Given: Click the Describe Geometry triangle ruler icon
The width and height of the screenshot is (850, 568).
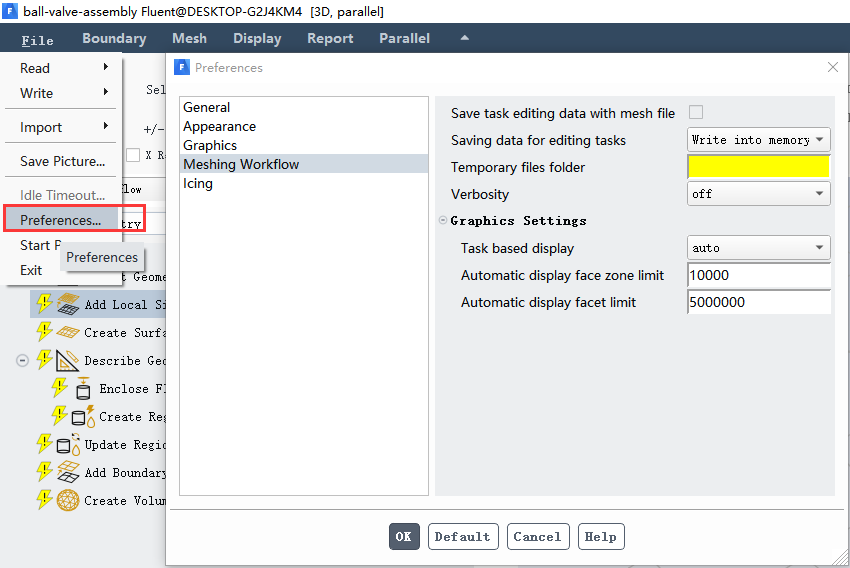Looking at the screenshot, I should tap(67, 360).
